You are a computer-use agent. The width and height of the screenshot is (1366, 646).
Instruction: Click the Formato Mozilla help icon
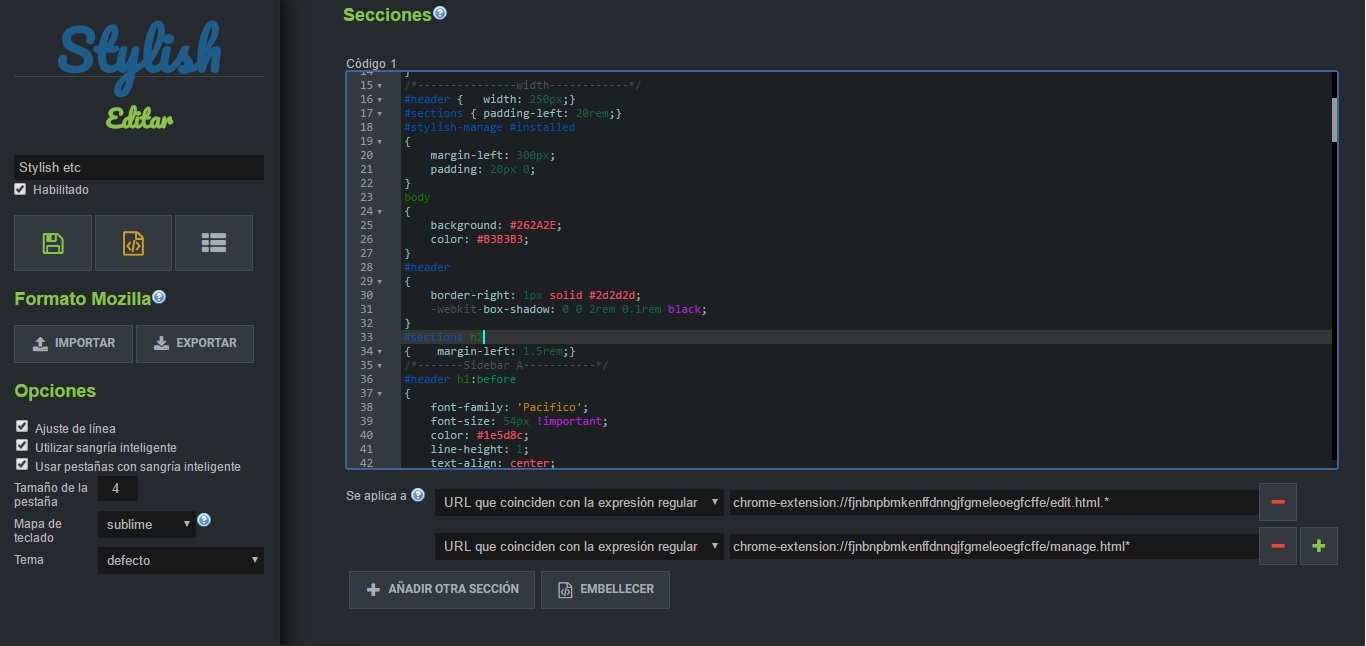tap(158, 294)
